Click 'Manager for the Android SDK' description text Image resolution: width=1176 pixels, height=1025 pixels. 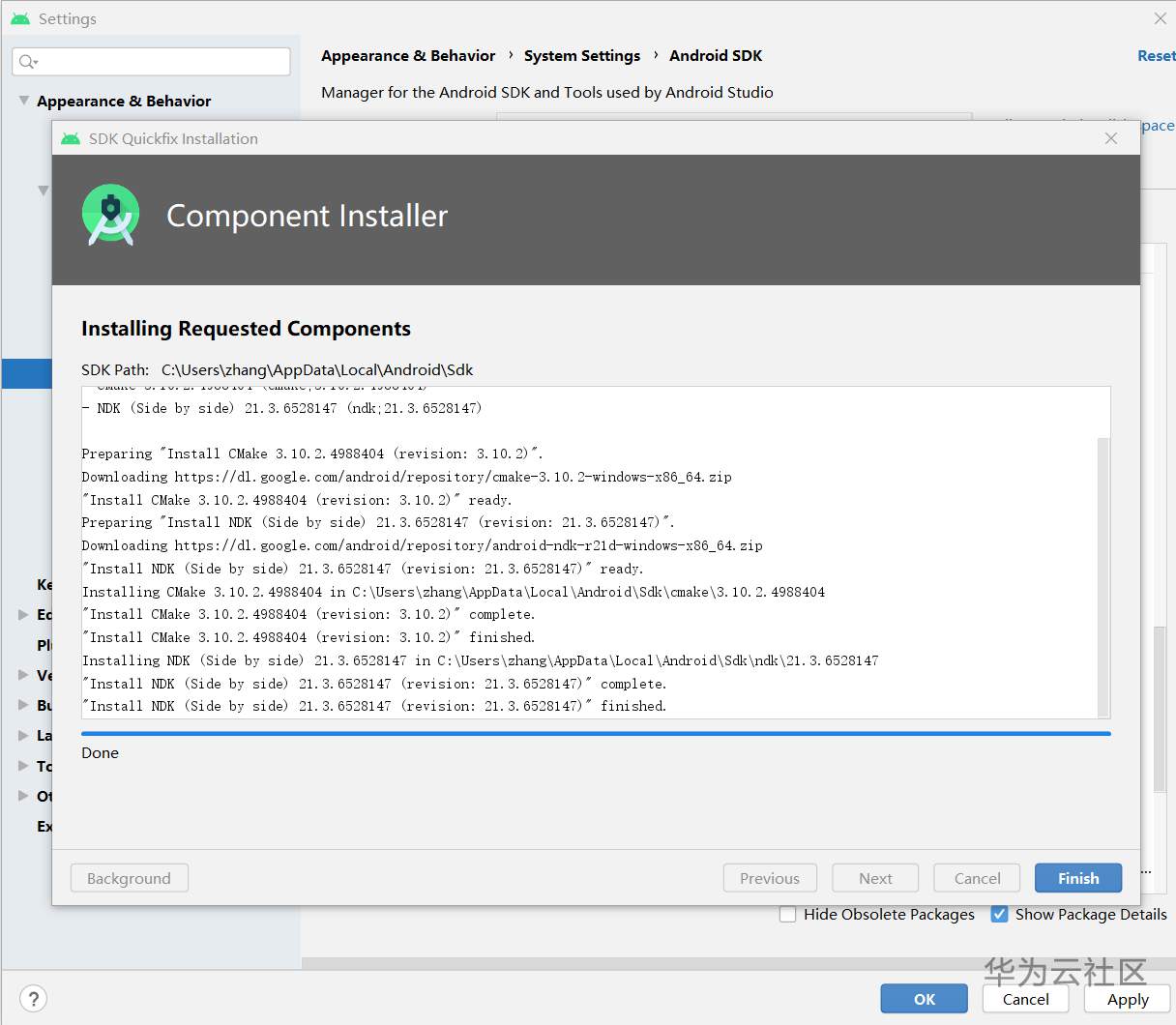(547, 93)
